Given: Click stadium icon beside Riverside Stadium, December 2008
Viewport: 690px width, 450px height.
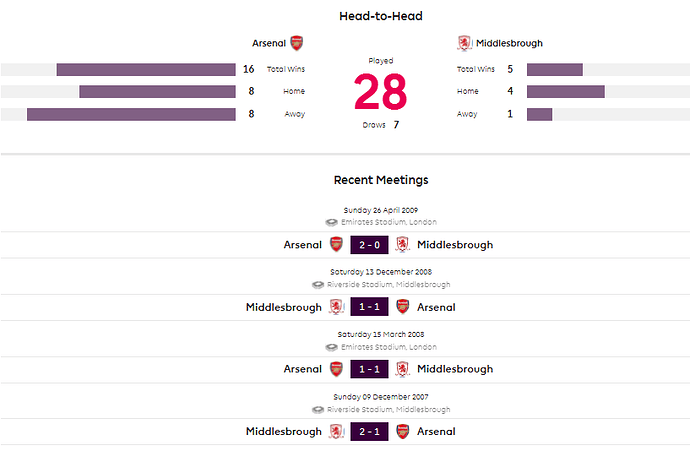Looking at the screenshot, I should pyautogui.click(x=318, y=285).
